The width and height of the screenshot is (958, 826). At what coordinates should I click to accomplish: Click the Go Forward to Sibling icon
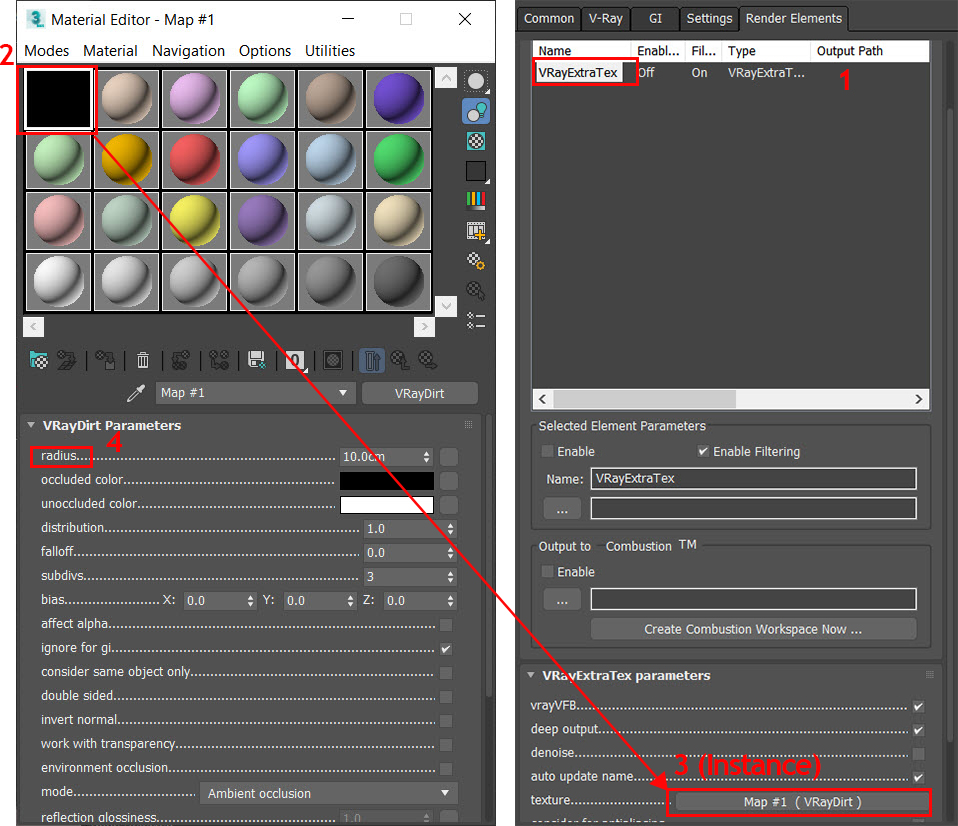click(428, 360)
